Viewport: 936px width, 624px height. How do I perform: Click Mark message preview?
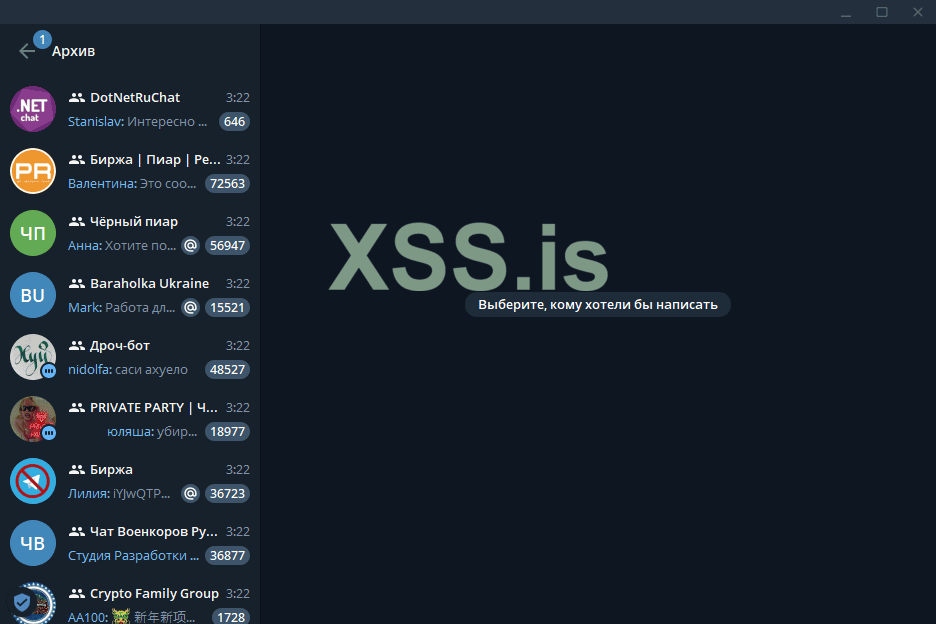pos(121,308)
